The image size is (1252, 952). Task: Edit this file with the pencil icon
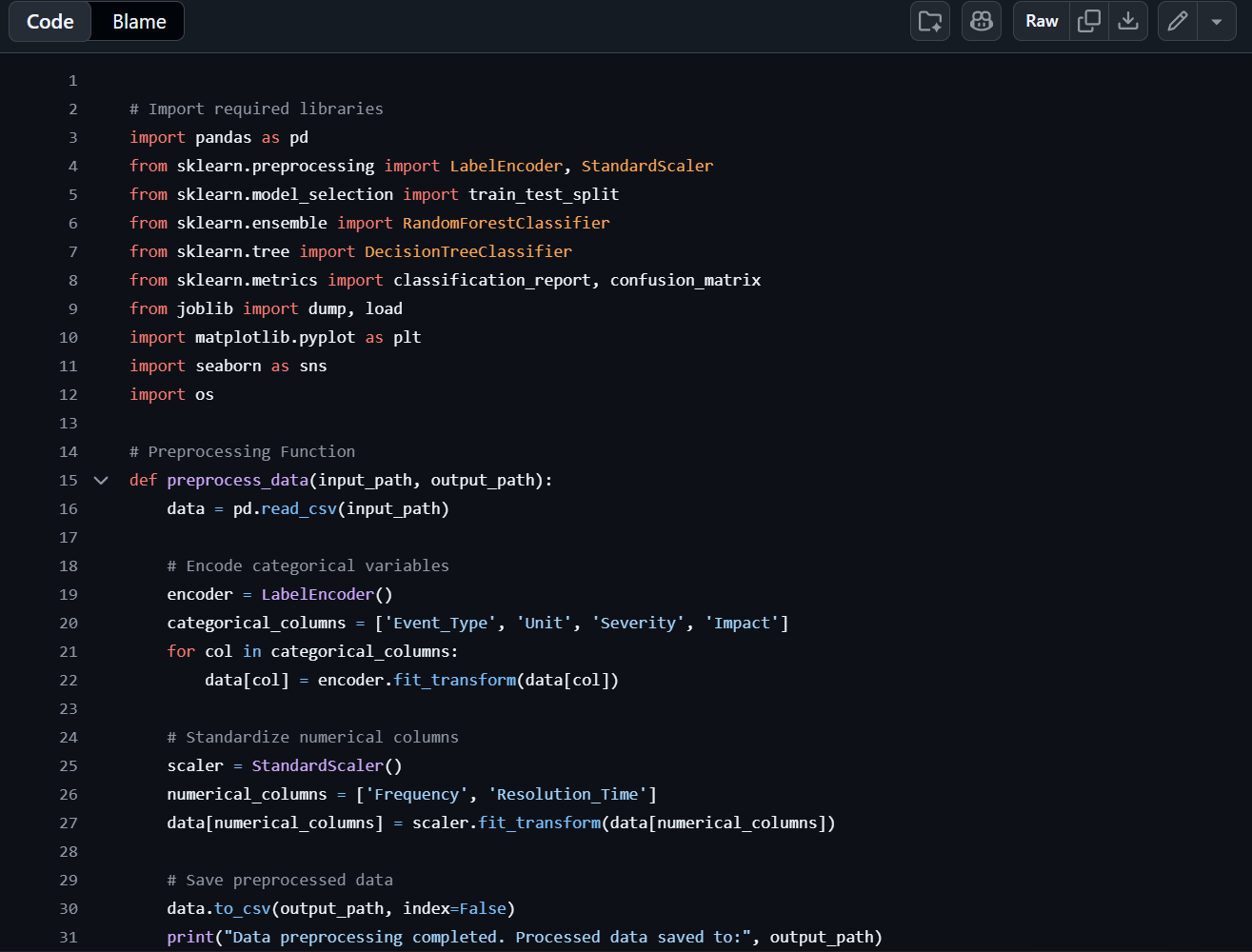pyautogui.click(x=1178, y=21)
